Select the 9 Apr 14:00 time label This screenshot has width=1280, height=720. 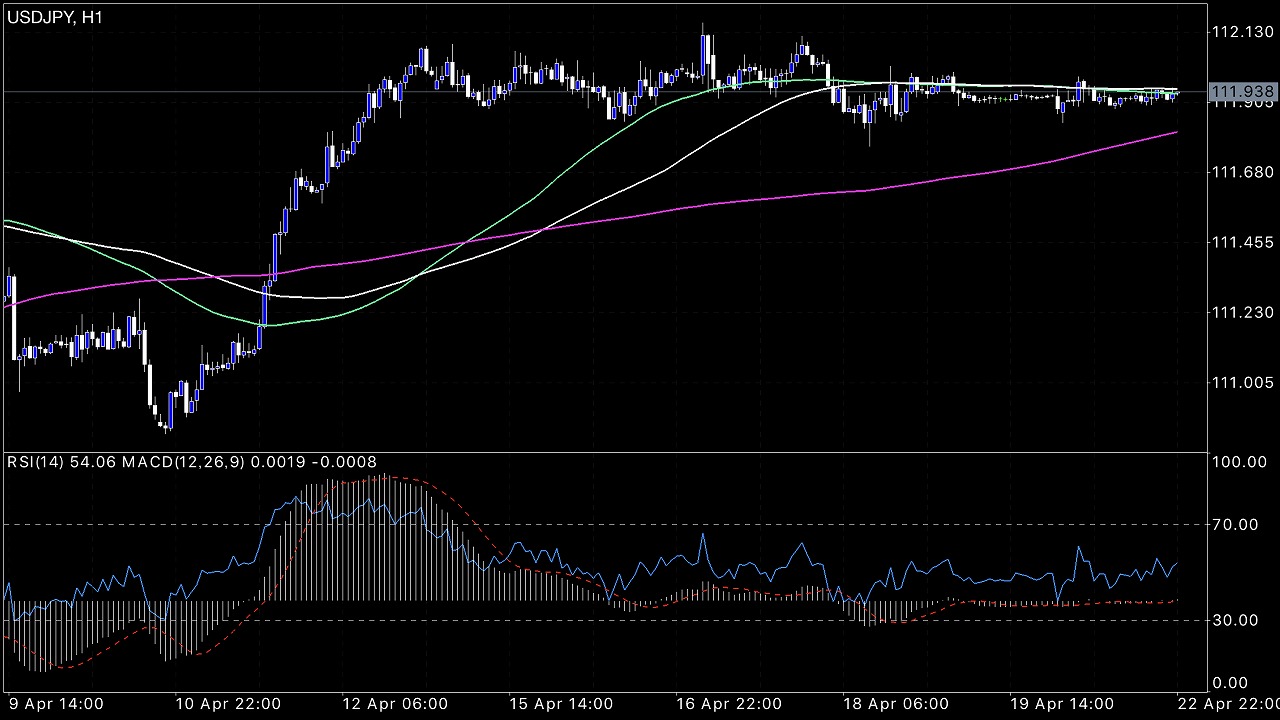tap(56, 704)
